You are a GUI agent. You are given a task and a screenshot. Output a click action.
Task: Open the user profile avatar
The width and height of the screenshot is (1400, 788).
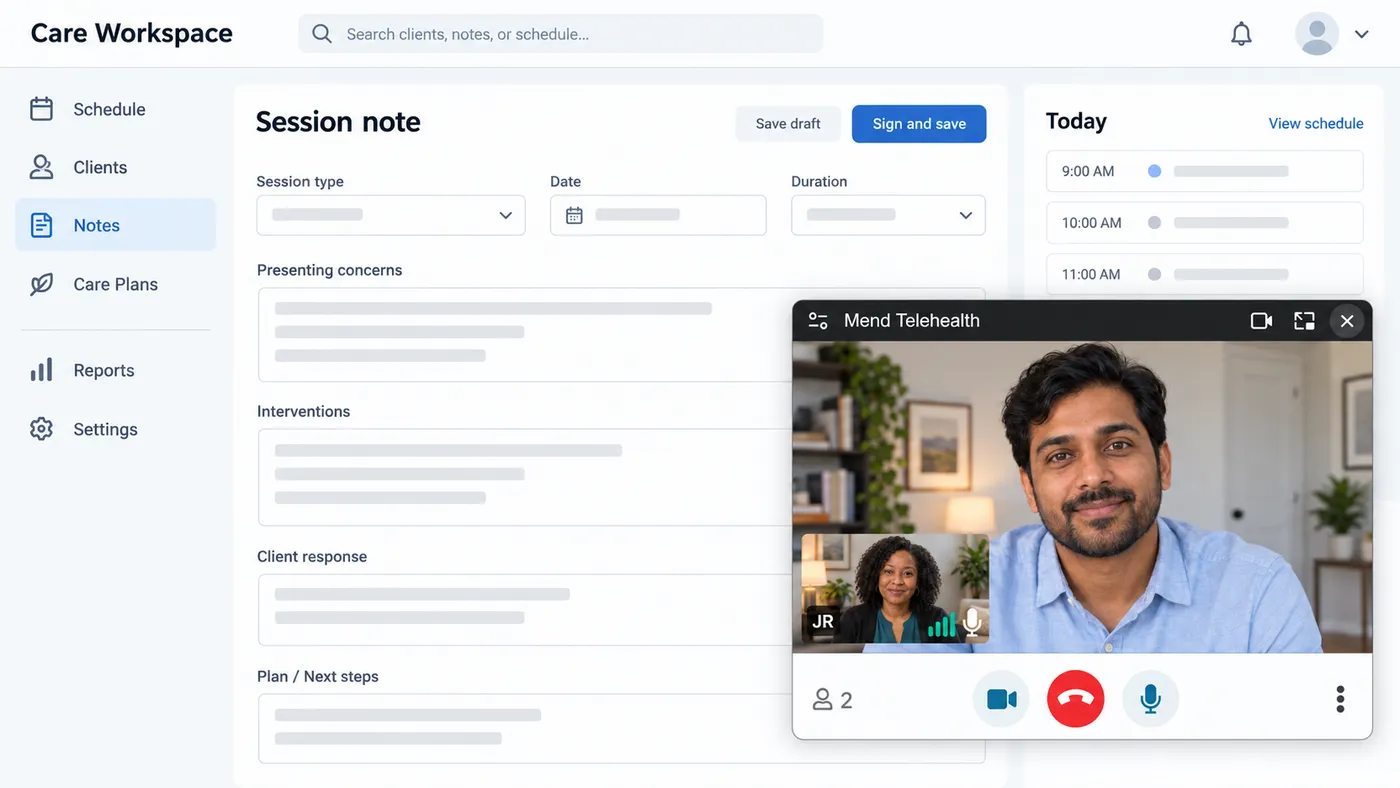coord(1316,34)
